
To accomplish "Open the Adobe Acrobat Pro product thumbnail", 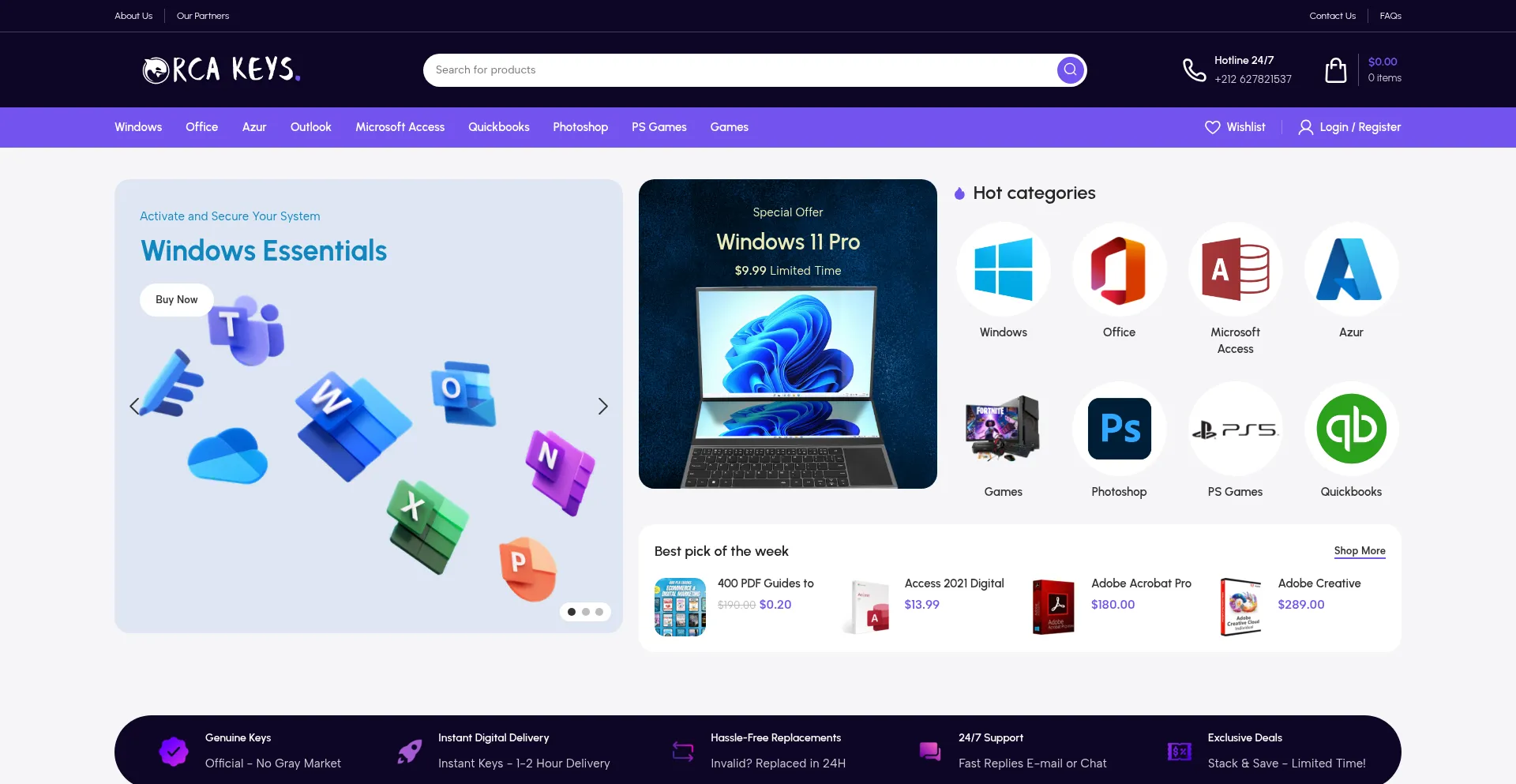I will click(x=1053, y=606).
